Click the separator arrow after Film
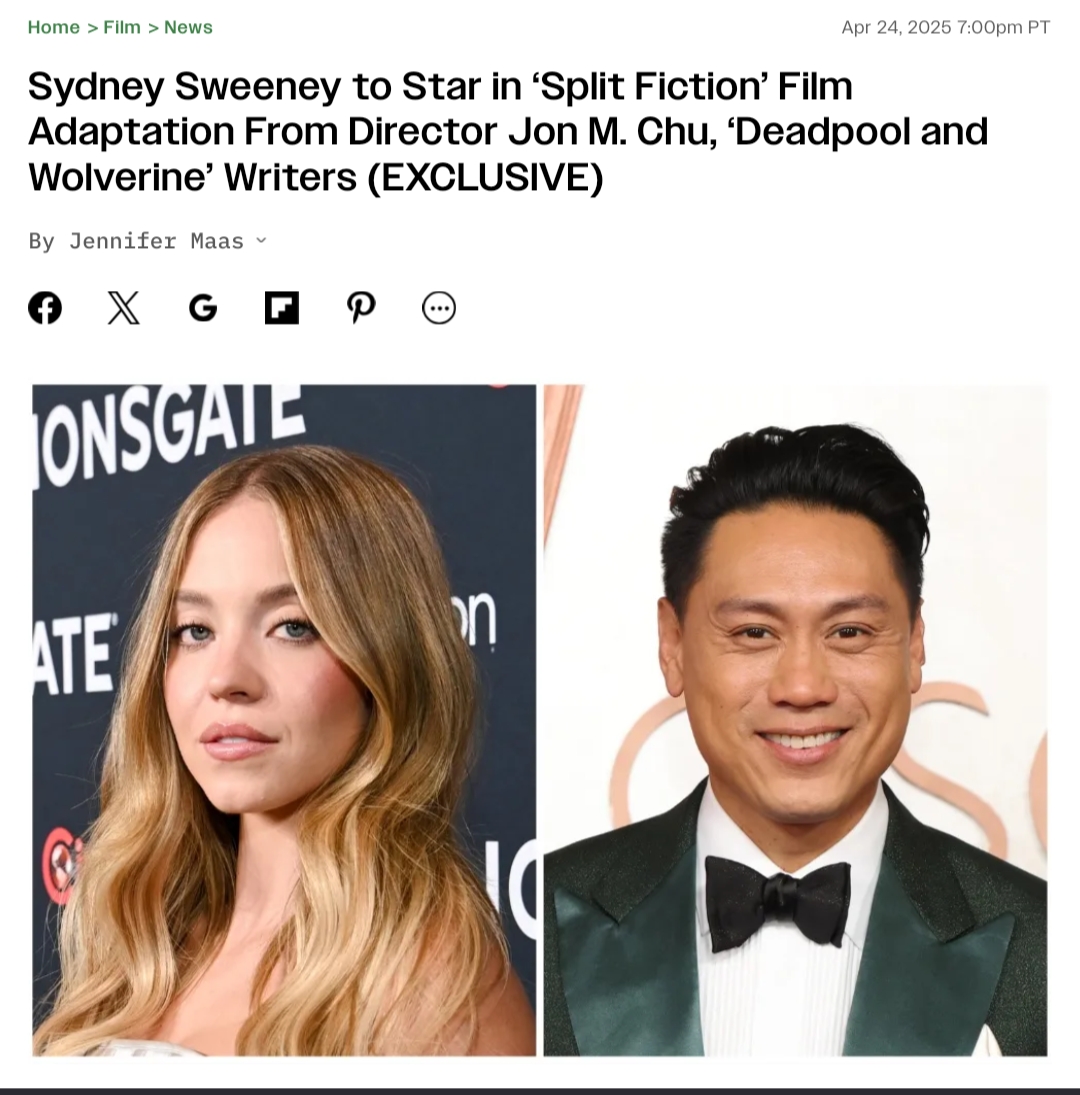Screen dimensions: 1080x1095 click(x=153, y=28)
